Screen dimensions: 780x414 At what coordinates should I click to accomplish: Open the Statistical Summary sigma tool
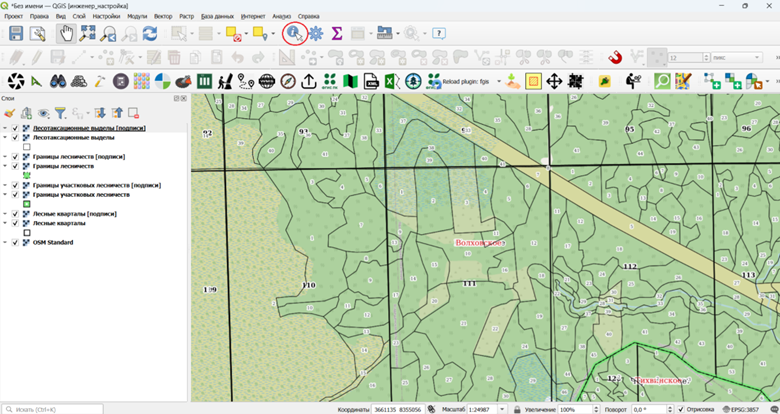(337, 33)
